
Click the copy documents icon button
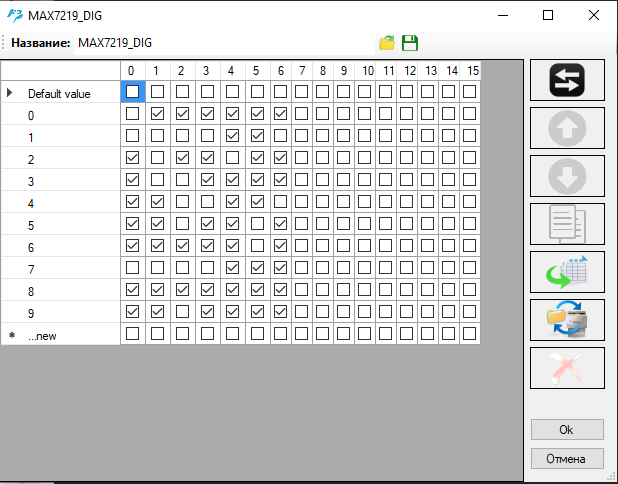[x=567, y=224]
